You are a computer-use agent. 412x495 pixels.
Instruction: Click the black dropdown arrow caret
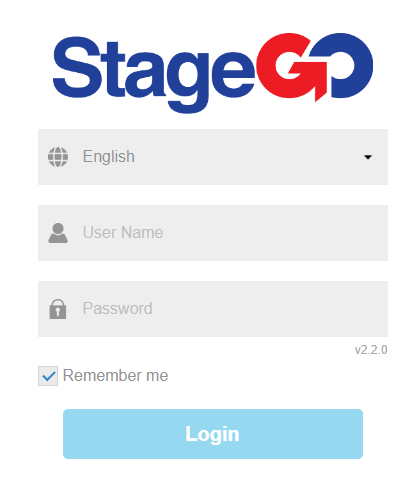(x=368, y=157)
